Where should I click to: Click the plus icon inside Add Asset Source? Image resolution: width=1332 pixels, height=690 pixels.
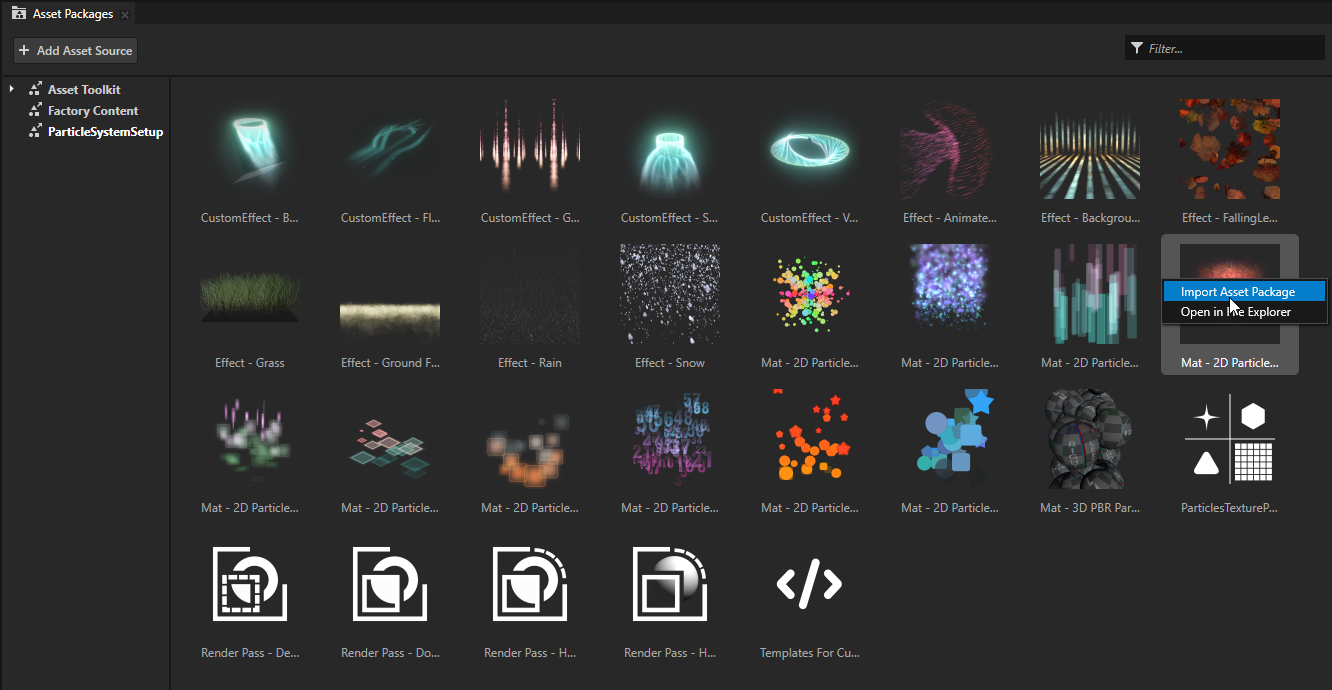point(22,50)
